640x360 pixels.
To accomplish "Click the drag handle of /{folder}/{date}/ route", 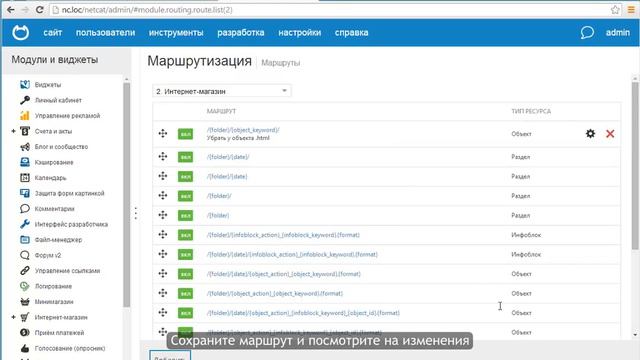I will point(163,156).
